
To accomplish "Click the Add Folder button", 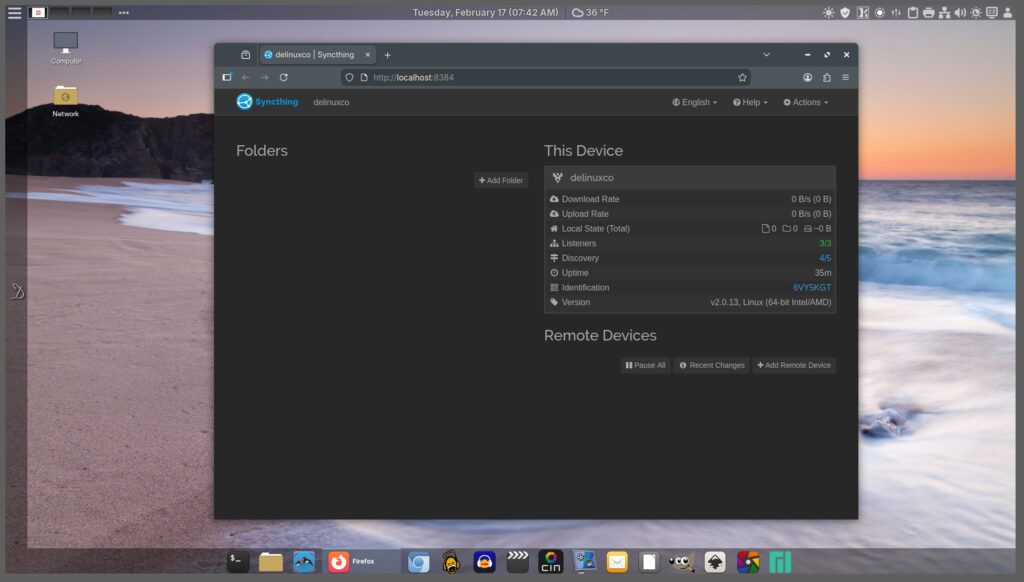I will [501, 181].
